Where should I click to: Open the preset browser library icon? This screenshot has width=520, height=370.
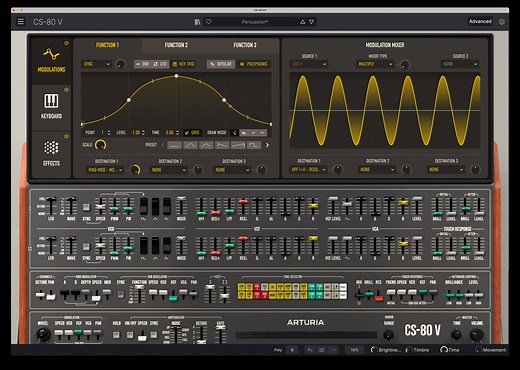[197, 22]
